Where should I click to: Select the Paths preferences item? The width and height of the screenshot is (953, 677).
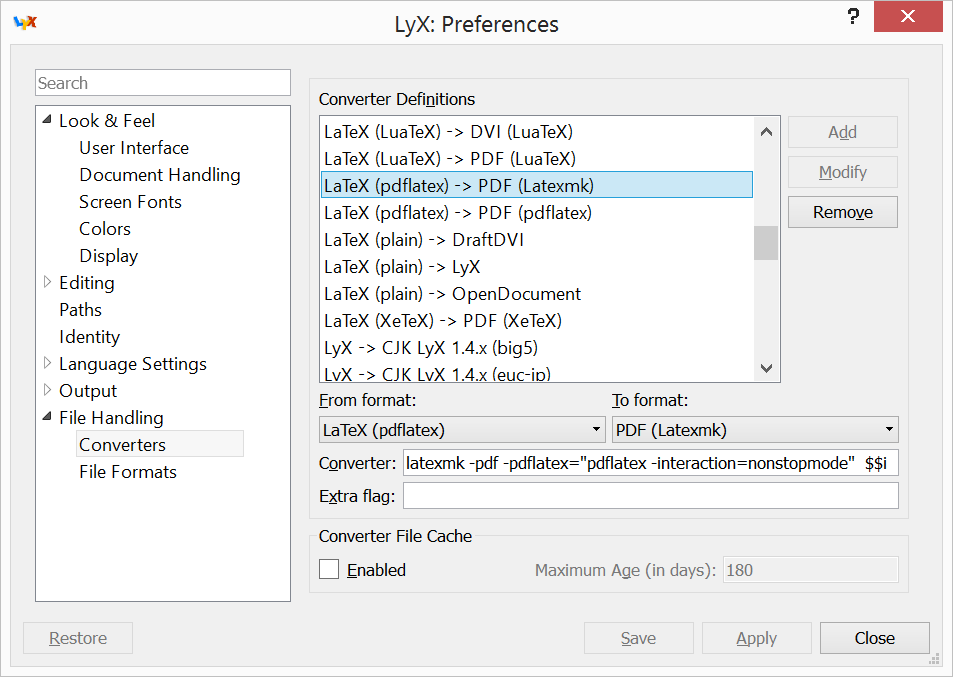pyautogui.click(x=80, y=309)
